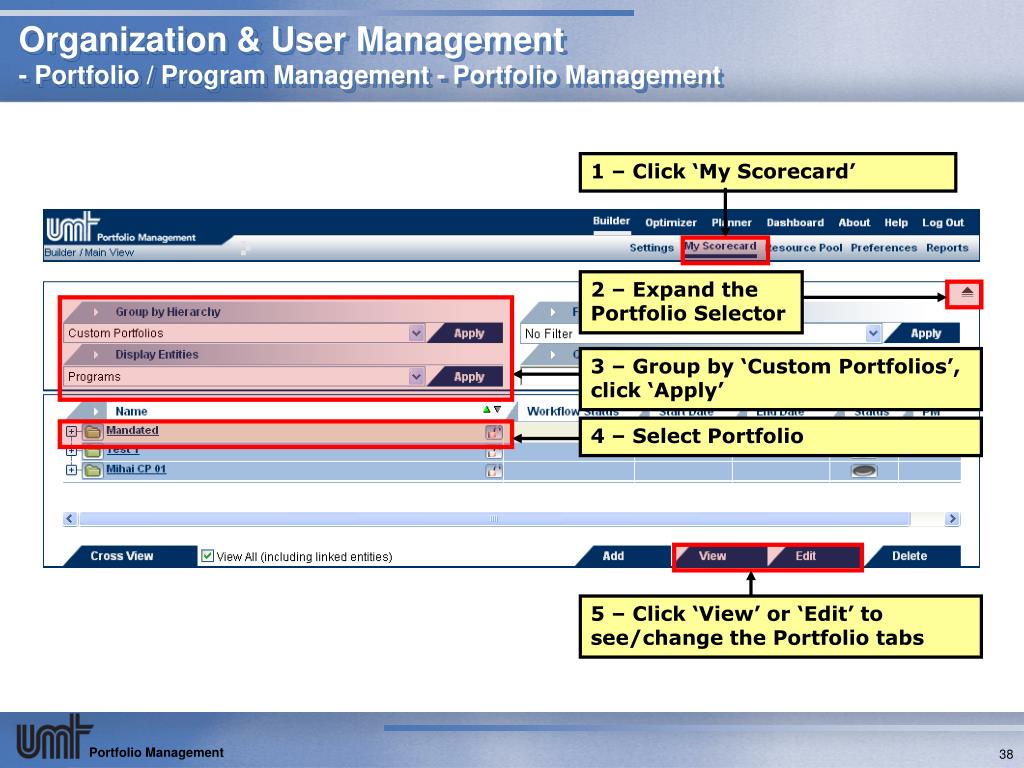Screen dimensions: 1024x768
Task: Open the Programs display entities dropdown
Action: point(416,376)
